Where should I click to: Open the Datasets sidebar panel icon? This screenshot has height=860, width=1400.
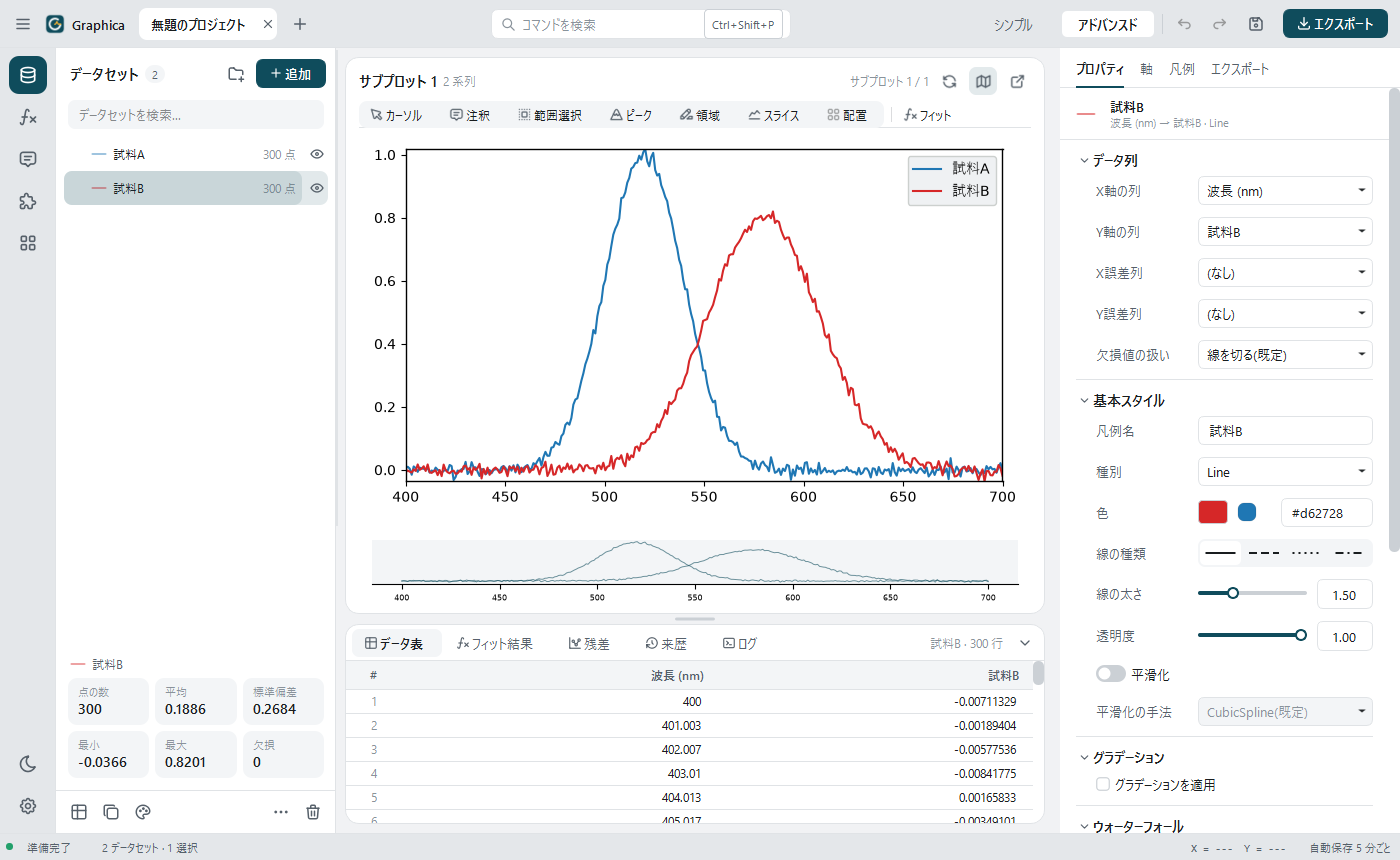coord(28,75)
